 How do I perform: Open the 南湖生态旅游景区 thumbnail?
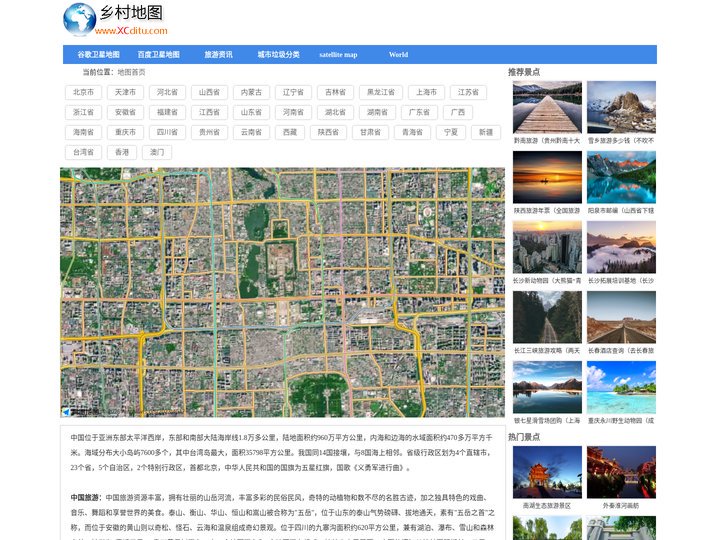(547, 472)
